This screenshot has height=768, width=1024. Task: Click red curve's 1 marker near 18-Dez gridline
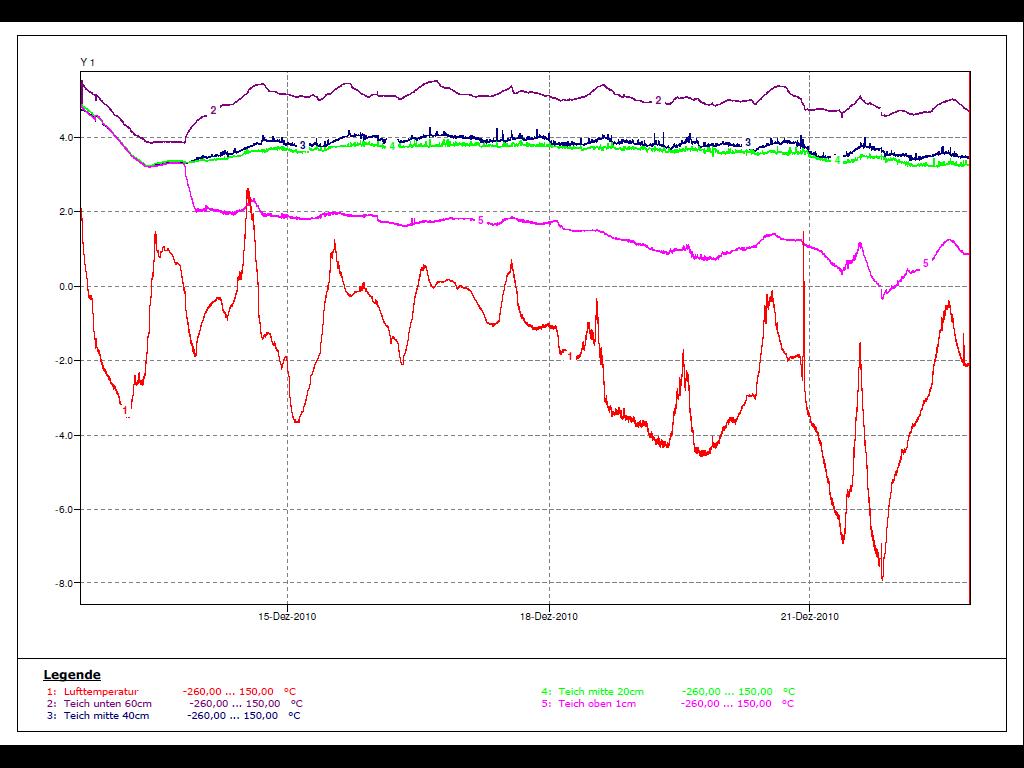click(570, 355)
